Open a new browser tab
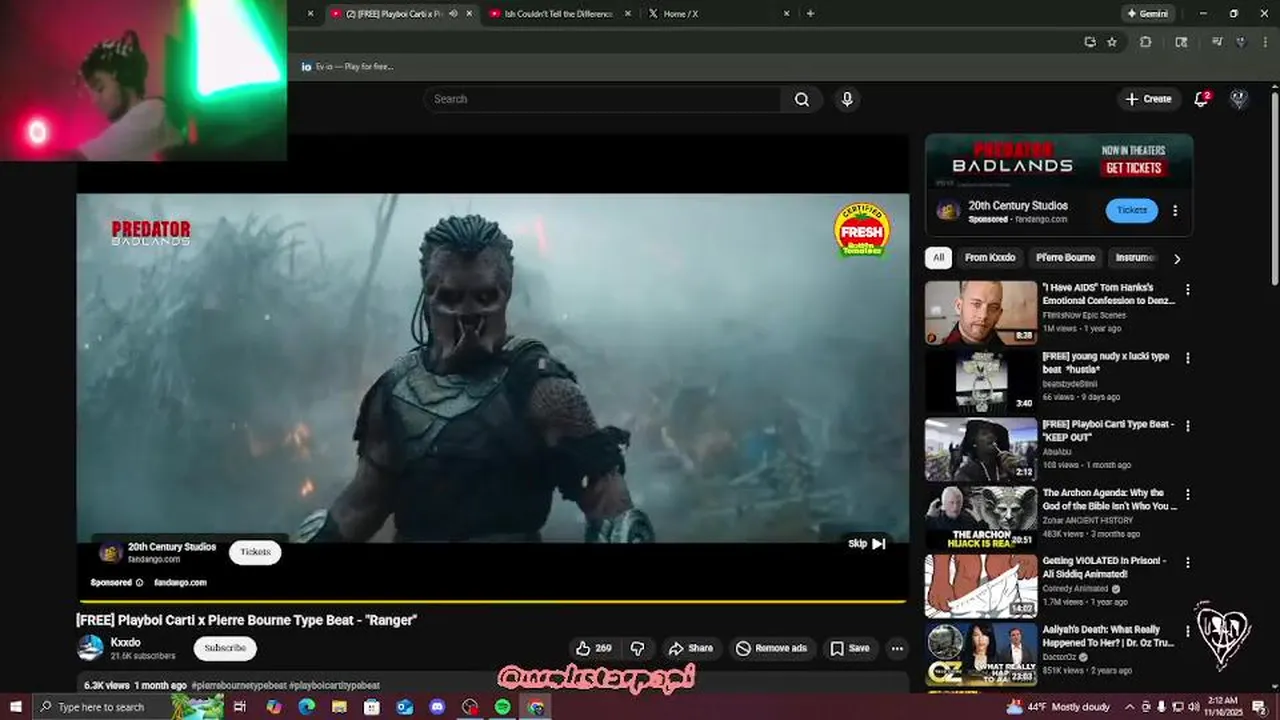 pyautogui.click(x=810, y=14)
